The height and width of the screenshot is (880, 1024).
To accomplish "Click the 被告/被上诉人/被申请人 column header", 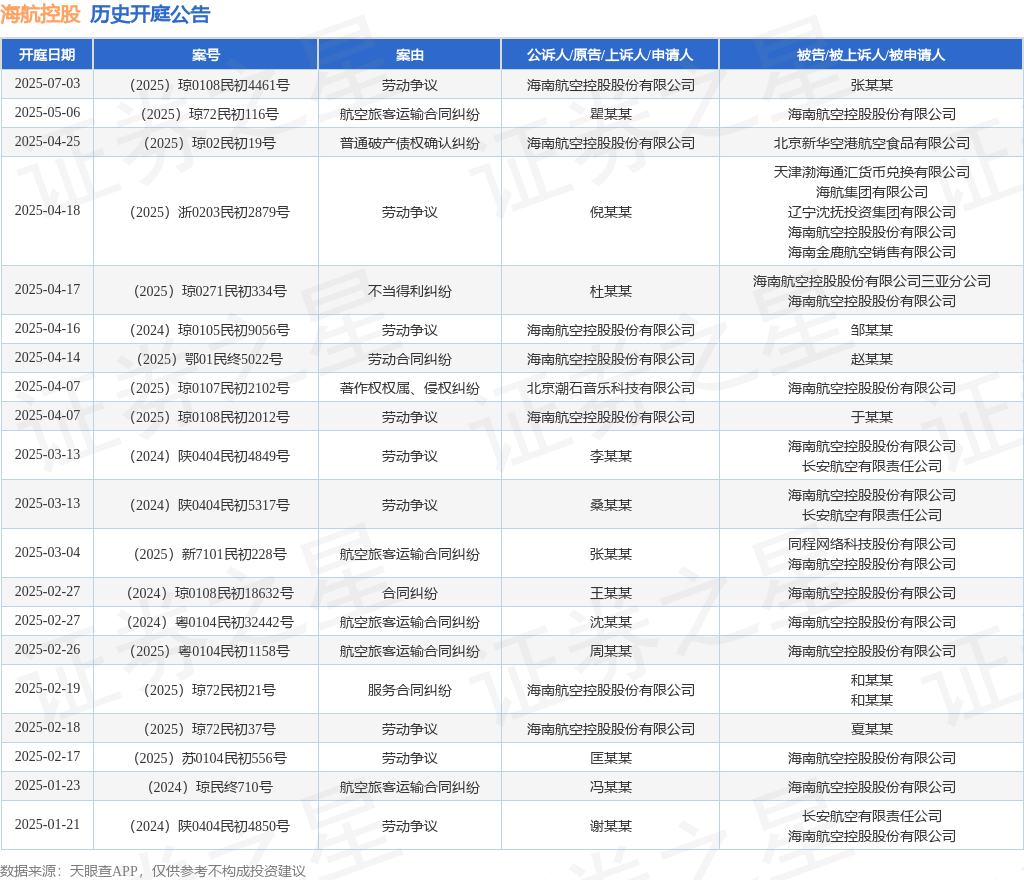I will click(871, 55).
